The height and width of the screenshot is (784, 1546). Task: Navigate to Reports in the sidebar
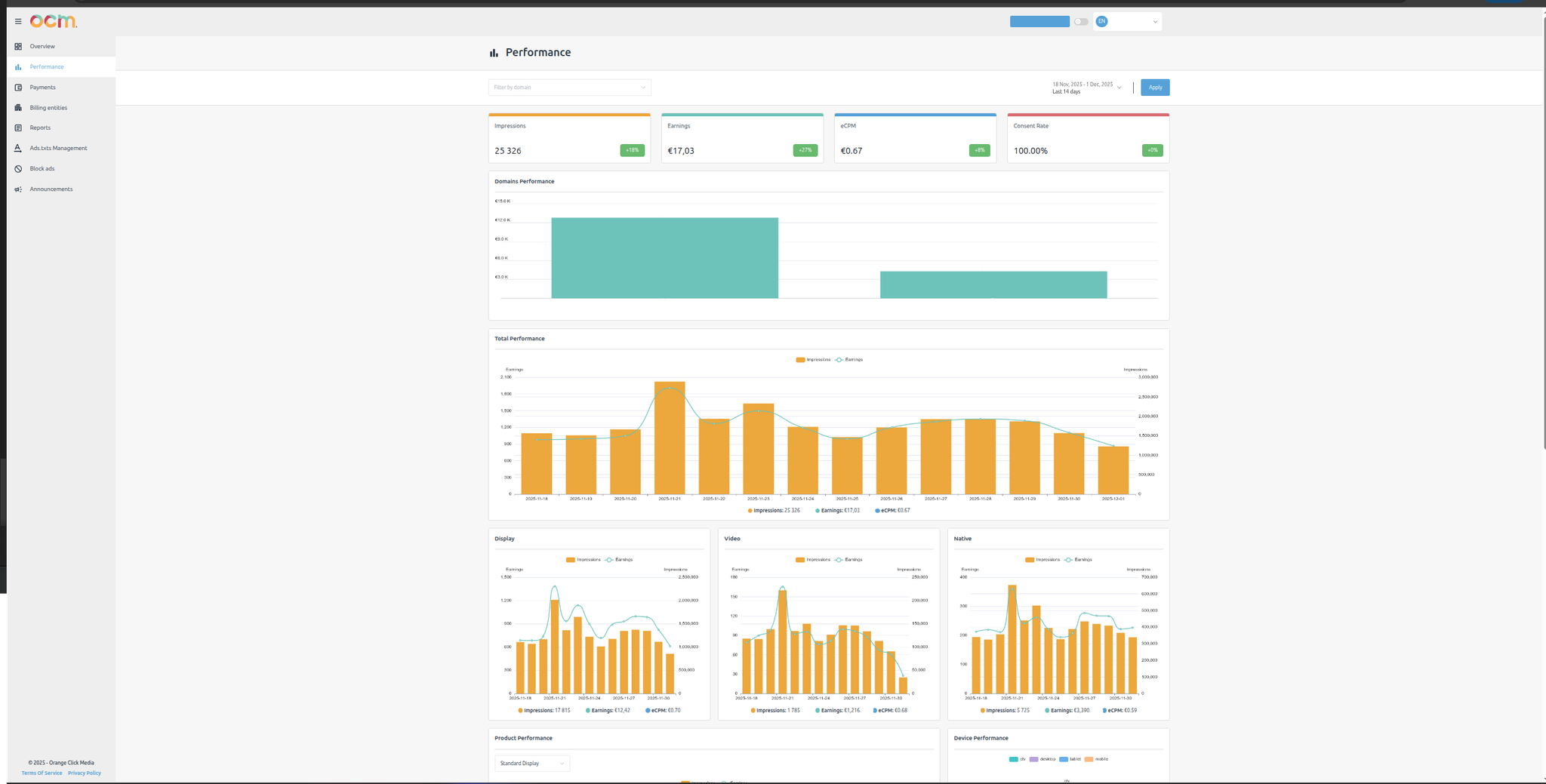pos(39,128)
